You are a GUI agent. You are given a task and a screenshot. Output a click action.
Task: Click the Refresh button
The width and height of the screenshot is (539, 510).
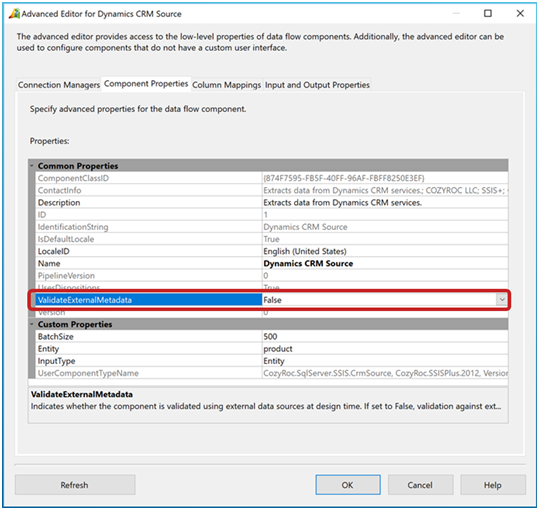pyautogui.click(x=75, y=485)
